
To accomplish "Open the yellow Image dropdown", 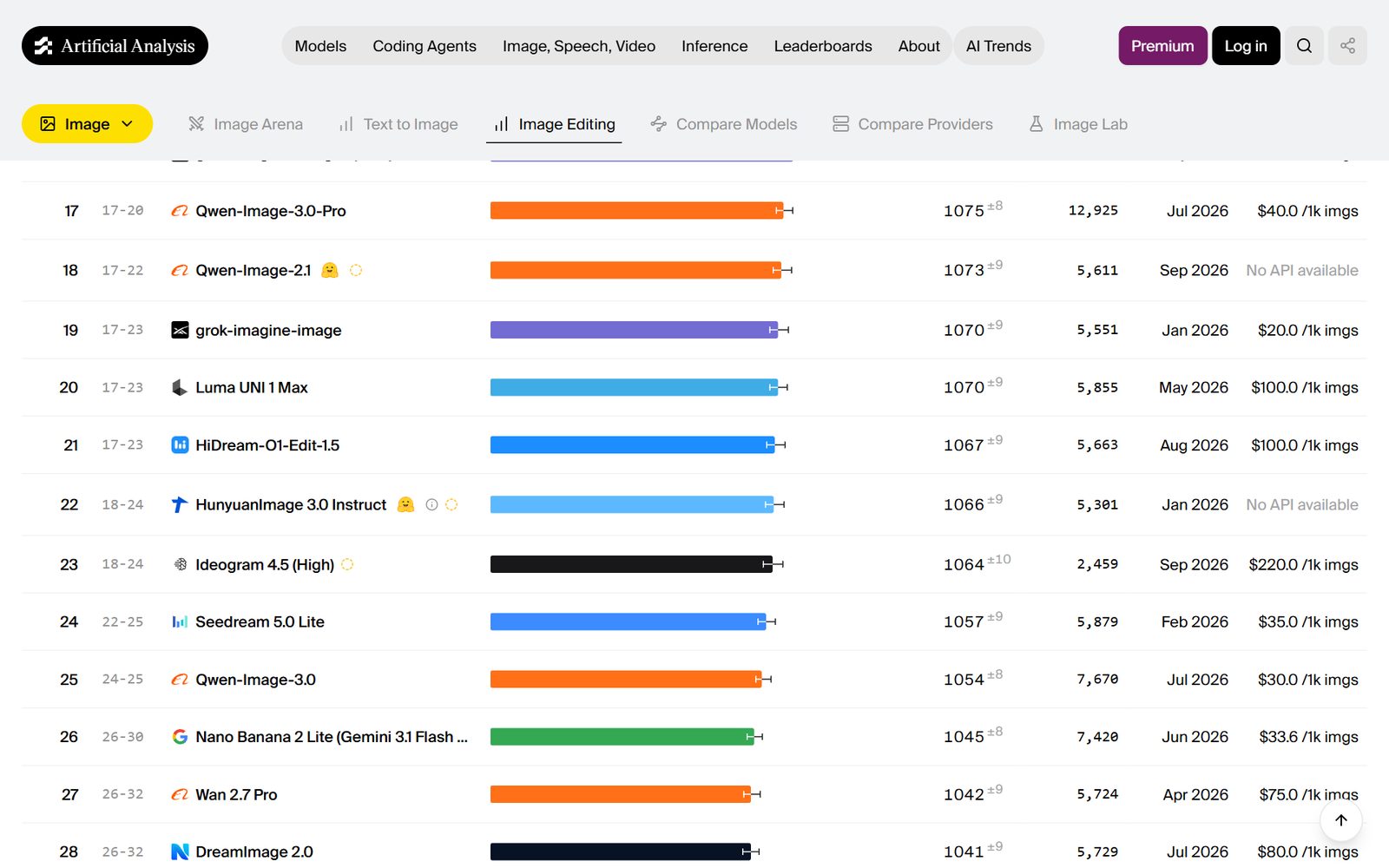I will pyautogui.click(x=87, y=124).
